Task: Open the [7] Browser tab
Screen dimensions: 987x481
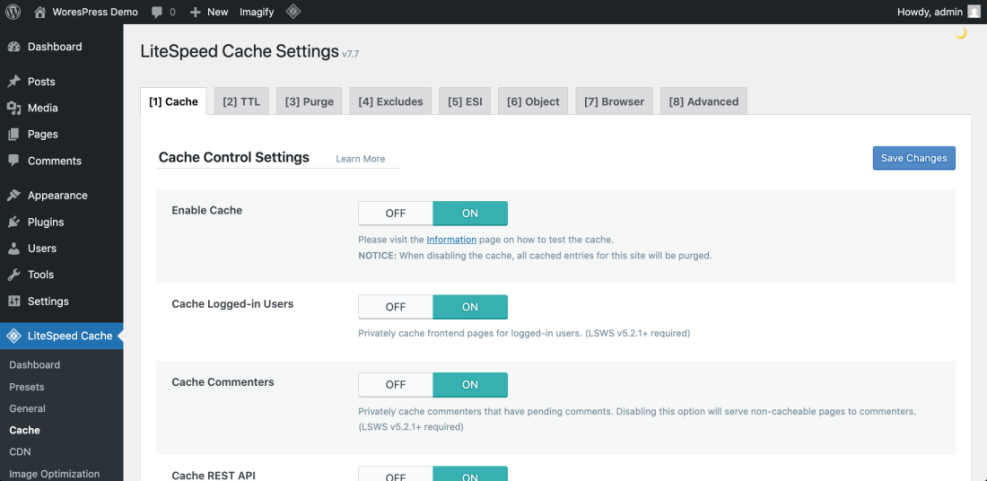Action: click(x=614, y=101)
